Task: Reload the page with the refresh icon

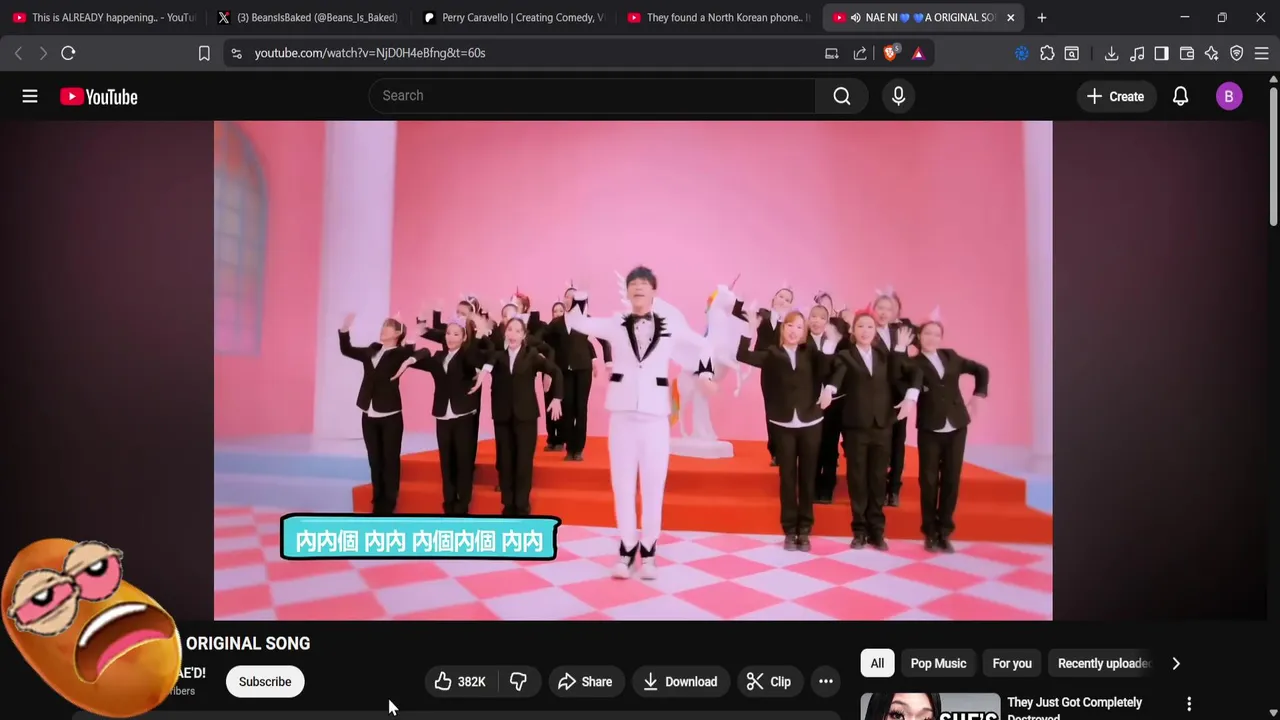Action: 68,53
